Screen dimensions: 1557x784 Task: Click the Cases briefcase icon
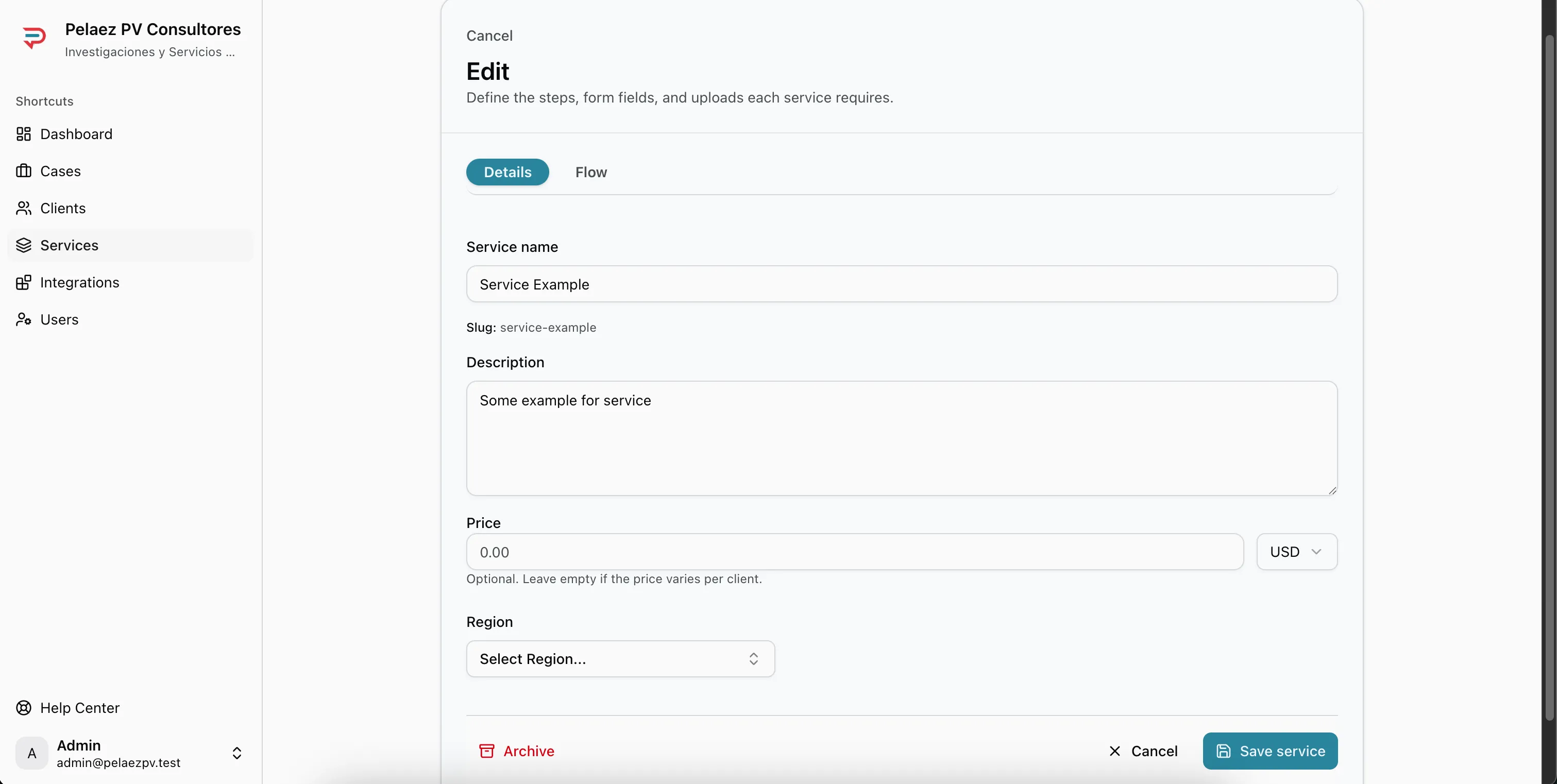click(24, 171)
